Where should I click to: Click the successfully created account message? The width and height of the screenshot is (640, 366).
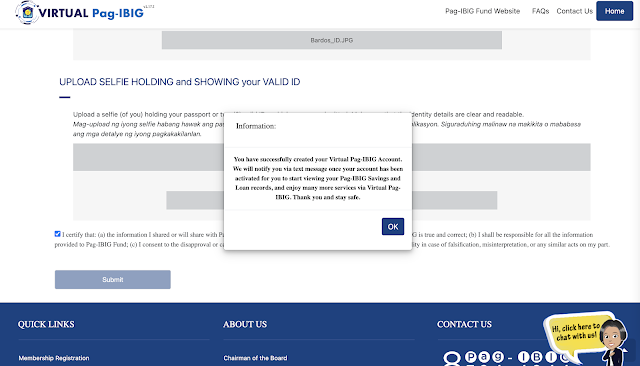(x=318, y=178)
